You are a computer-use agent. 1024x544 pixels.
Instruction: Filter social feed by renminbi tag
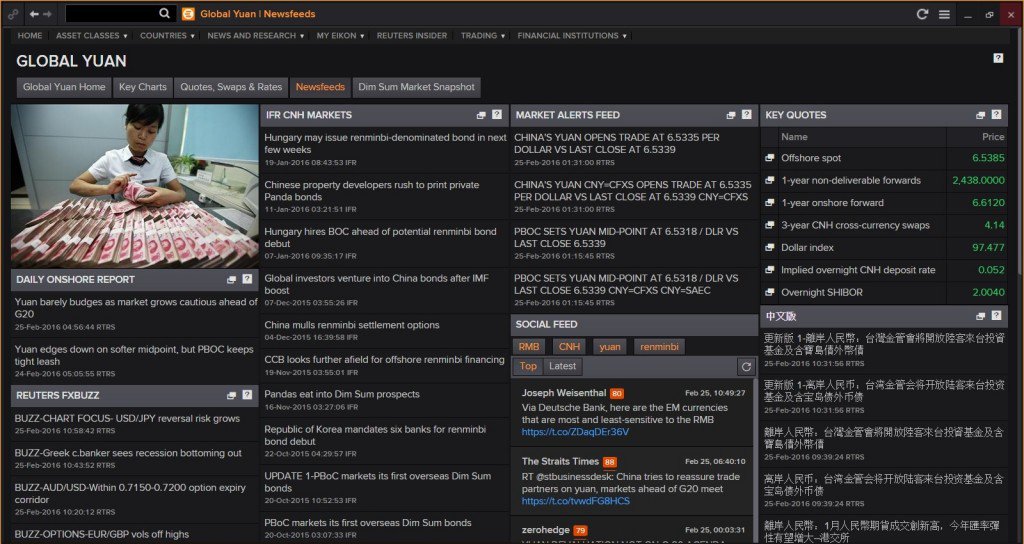[x=659, y=347]
